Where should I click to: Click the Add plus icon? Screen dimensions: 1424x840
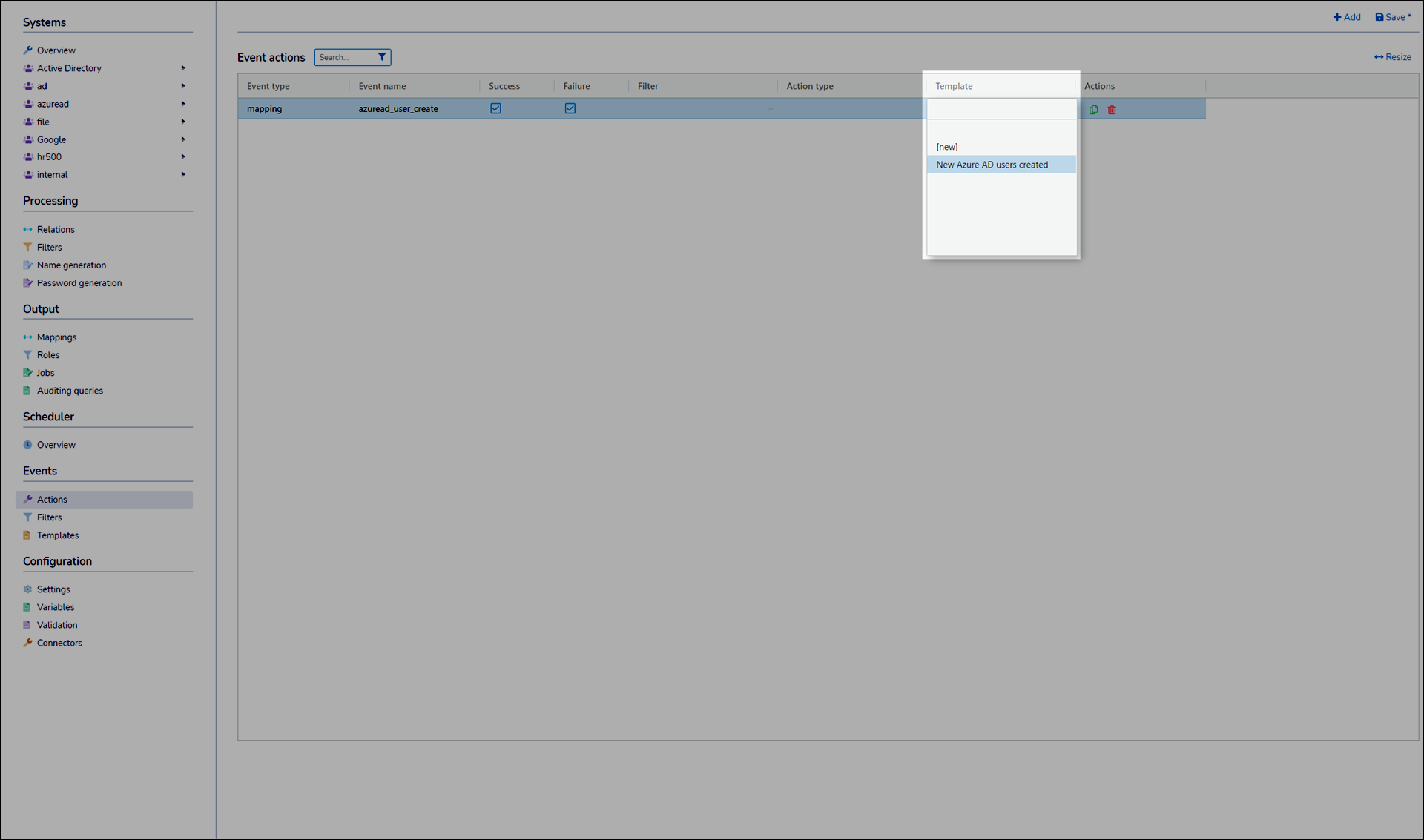click(x=1337, y=17)
